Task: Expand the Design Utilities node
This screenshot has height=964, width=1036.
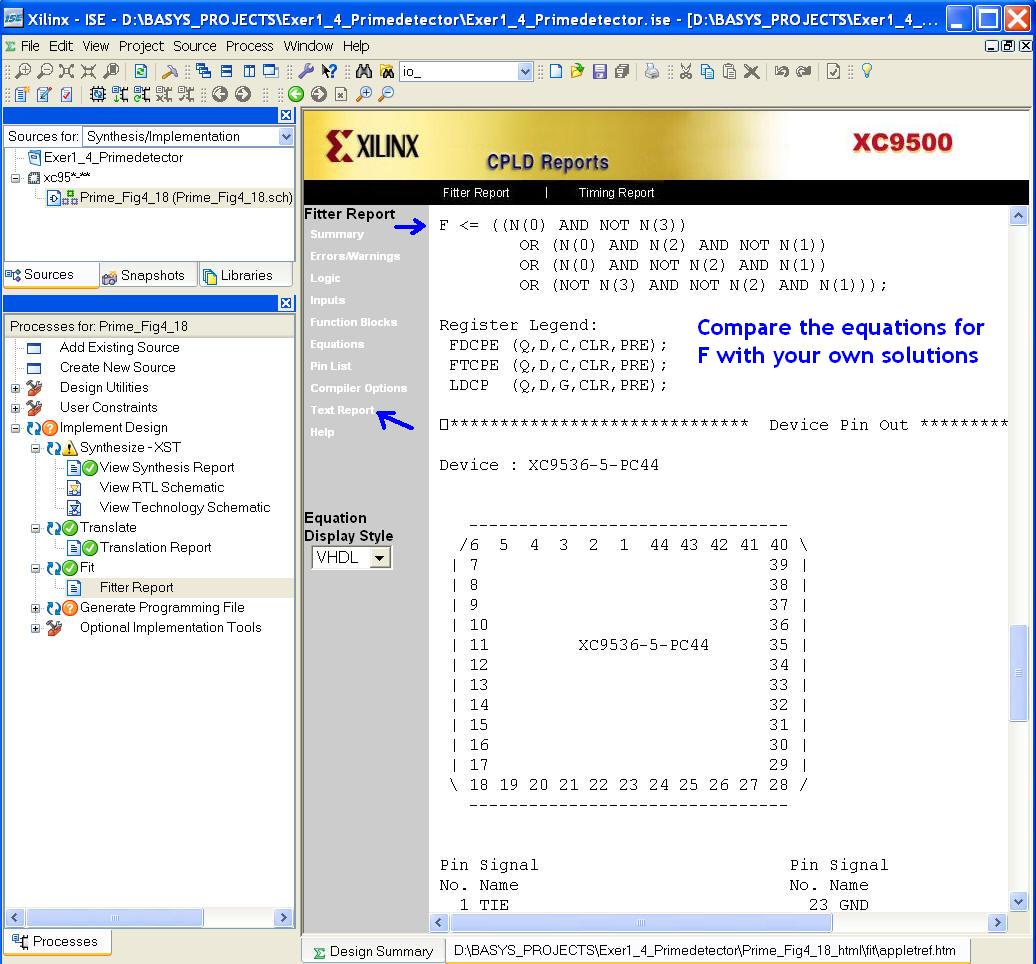Action: click(16, 388)
